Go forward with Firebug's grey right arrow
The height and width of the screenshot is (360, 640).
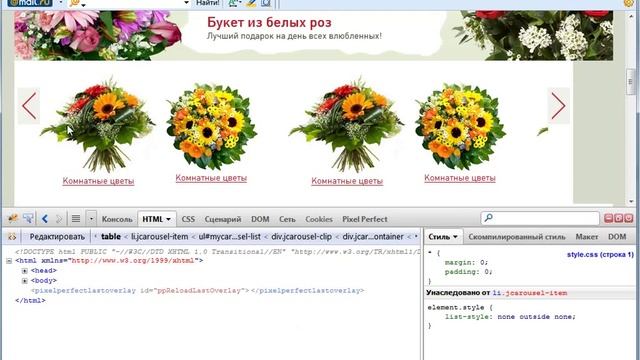(x=59, y=219)
